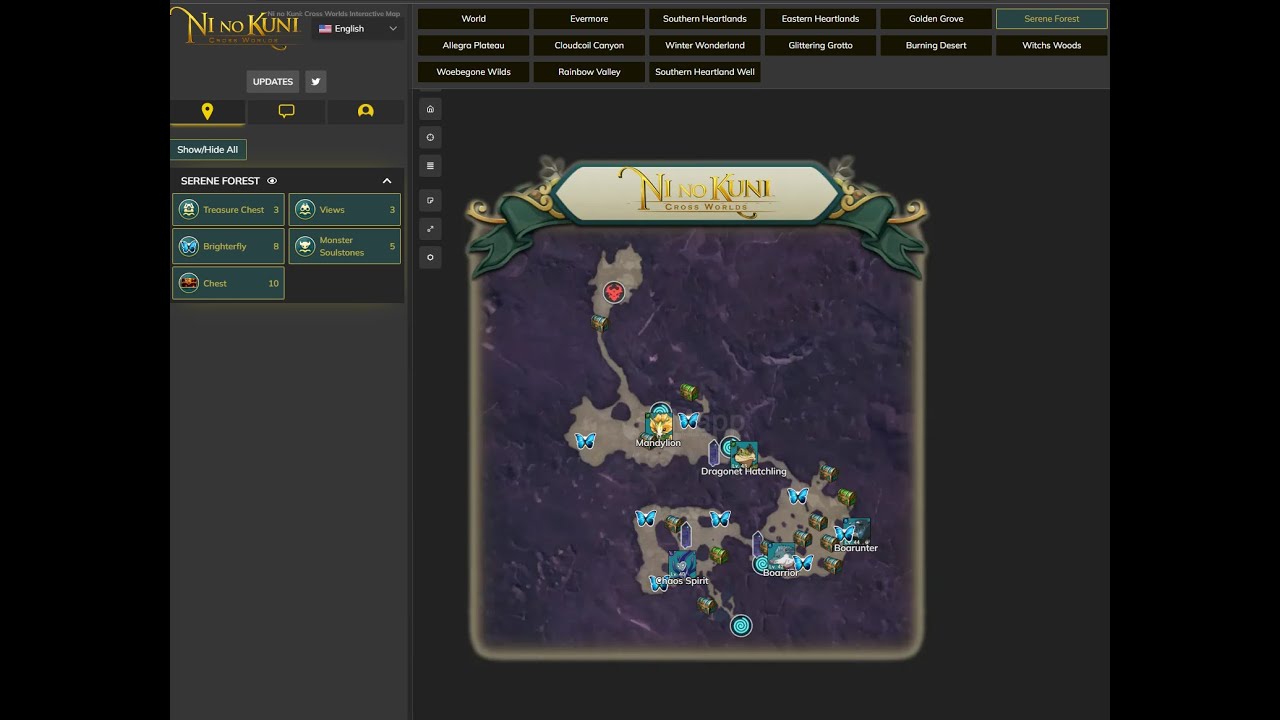Click the note icon on map toolbar
1280x720 pixels.
coord(430,199)
